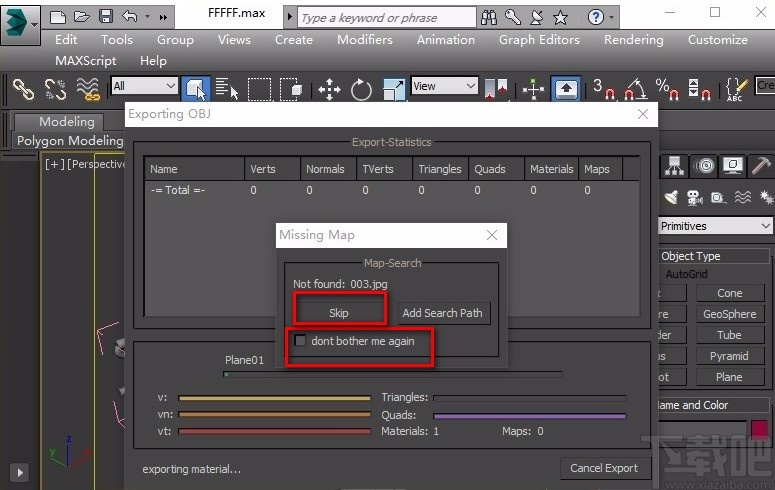Open the MAXScript menu
Image resolution: width=775 pixels, height=490 pixels.
[86, 61]
